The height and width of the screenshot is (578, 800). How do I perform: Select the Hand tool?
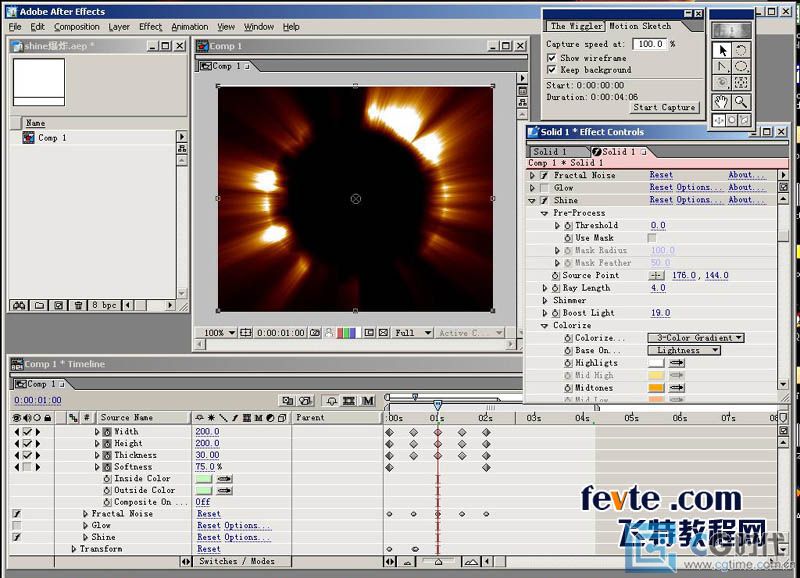point(722,102)
